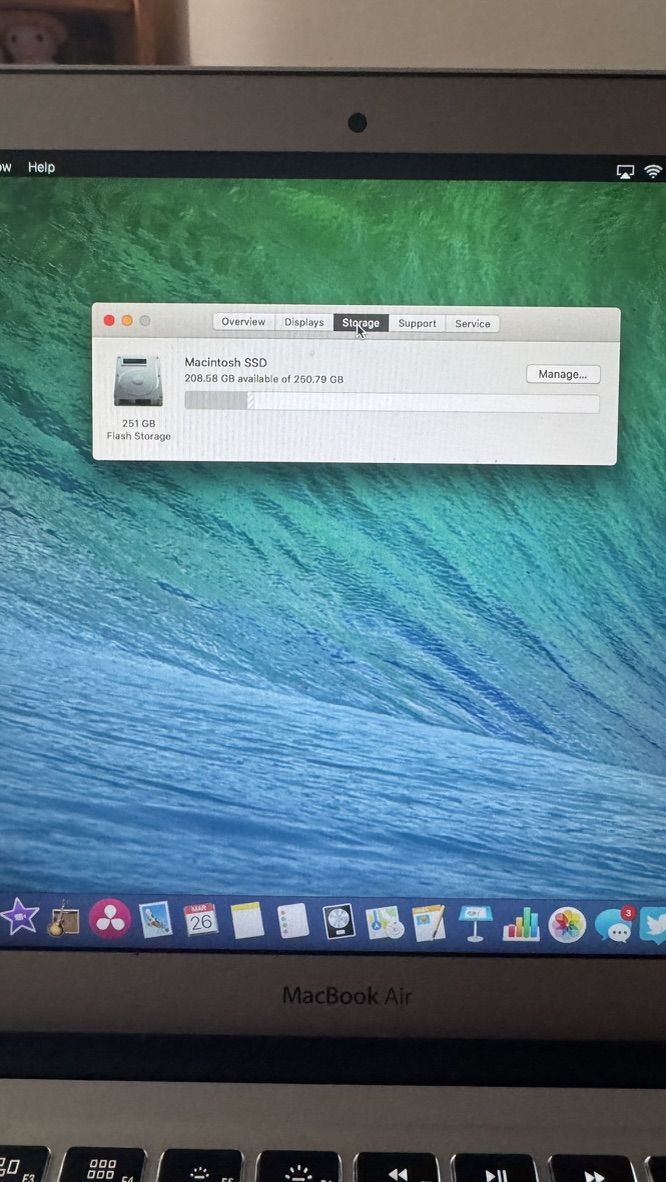Open DaVinci Resolve in the dock

pyautogui.click(x=110, y=919)
